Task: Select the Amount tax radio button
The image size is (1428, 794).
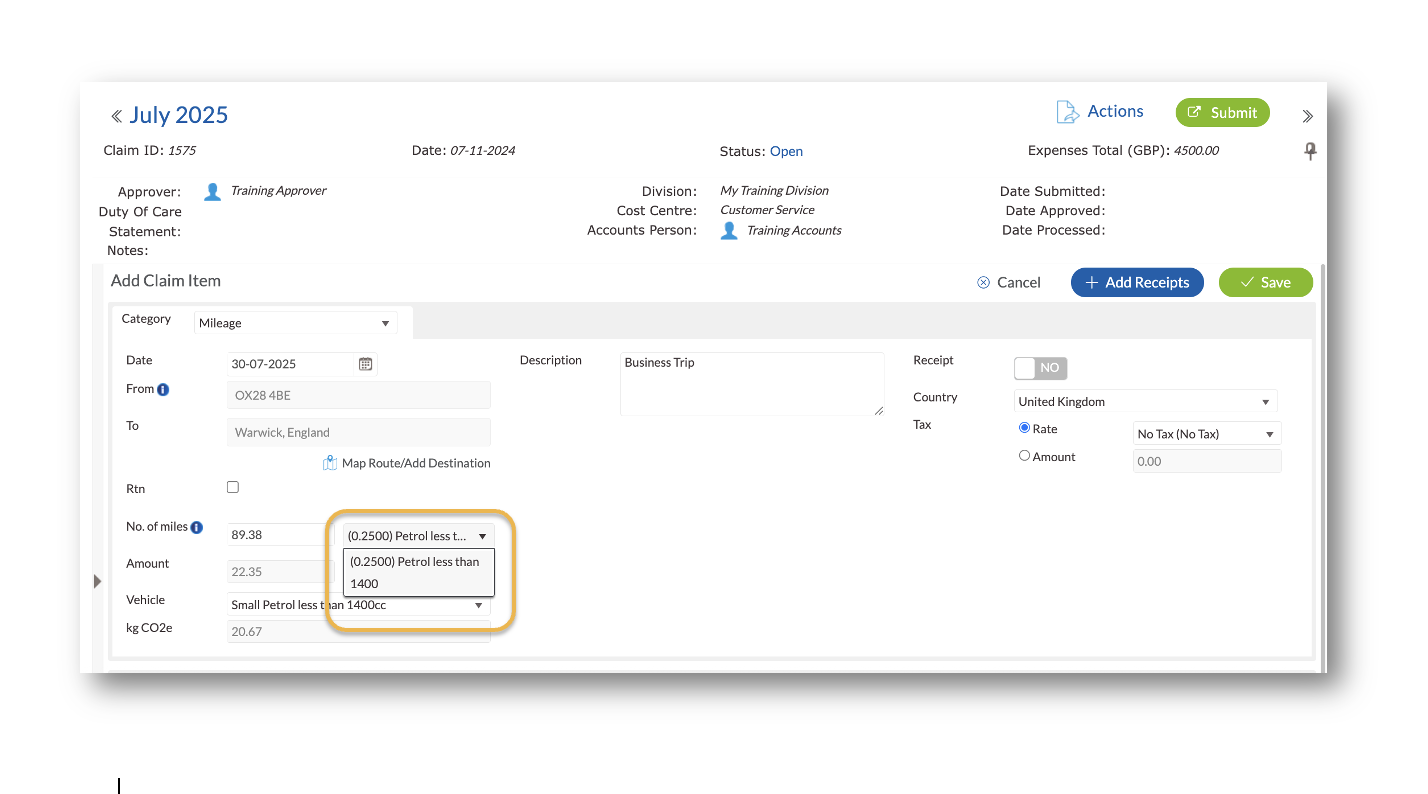Action: [x=1024, y=456]
